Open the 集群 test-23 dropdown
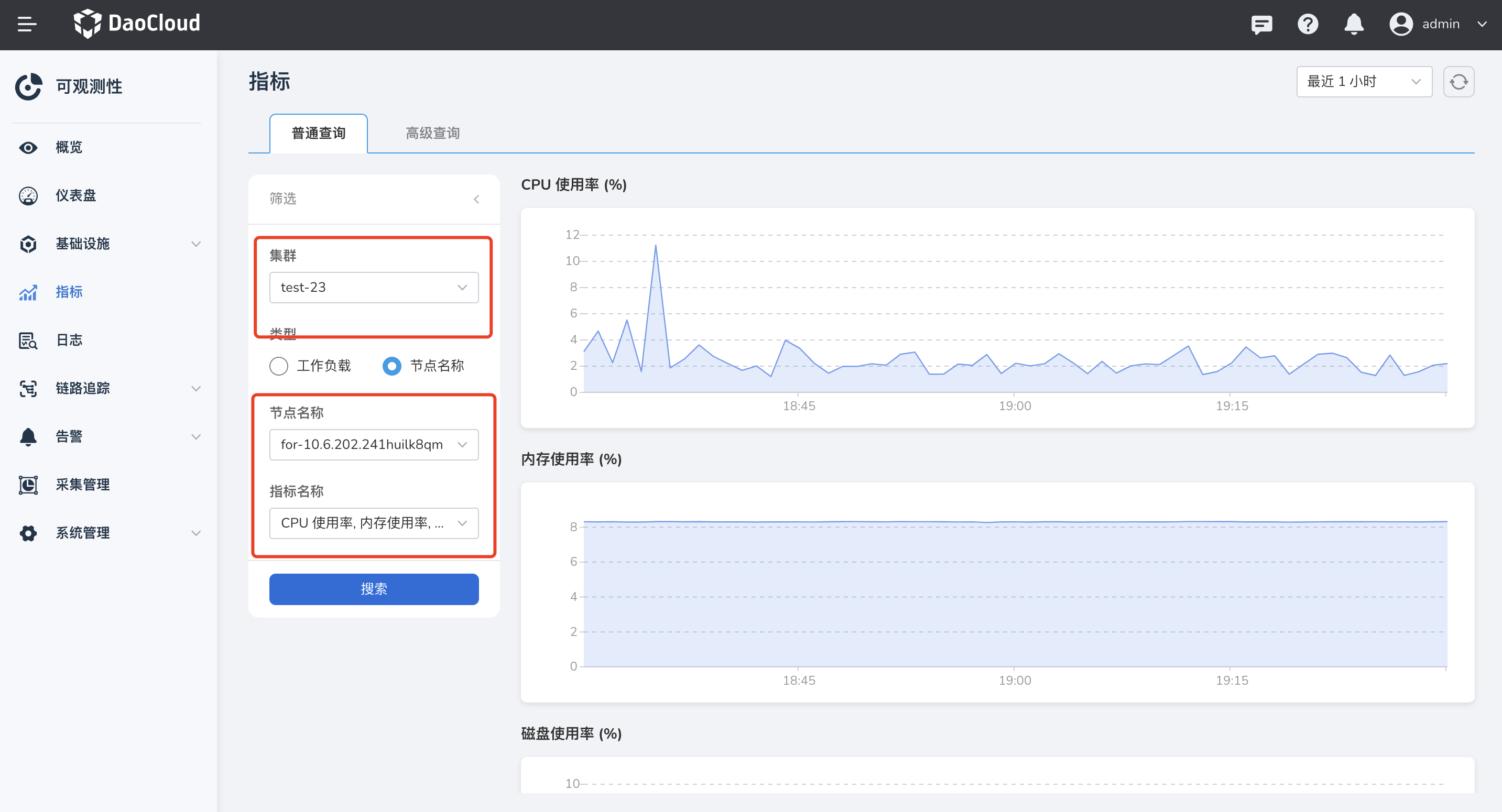Image resolution: width=1502 pixels, height=812 pixels. pyautogui.click(x=374, y=288)
